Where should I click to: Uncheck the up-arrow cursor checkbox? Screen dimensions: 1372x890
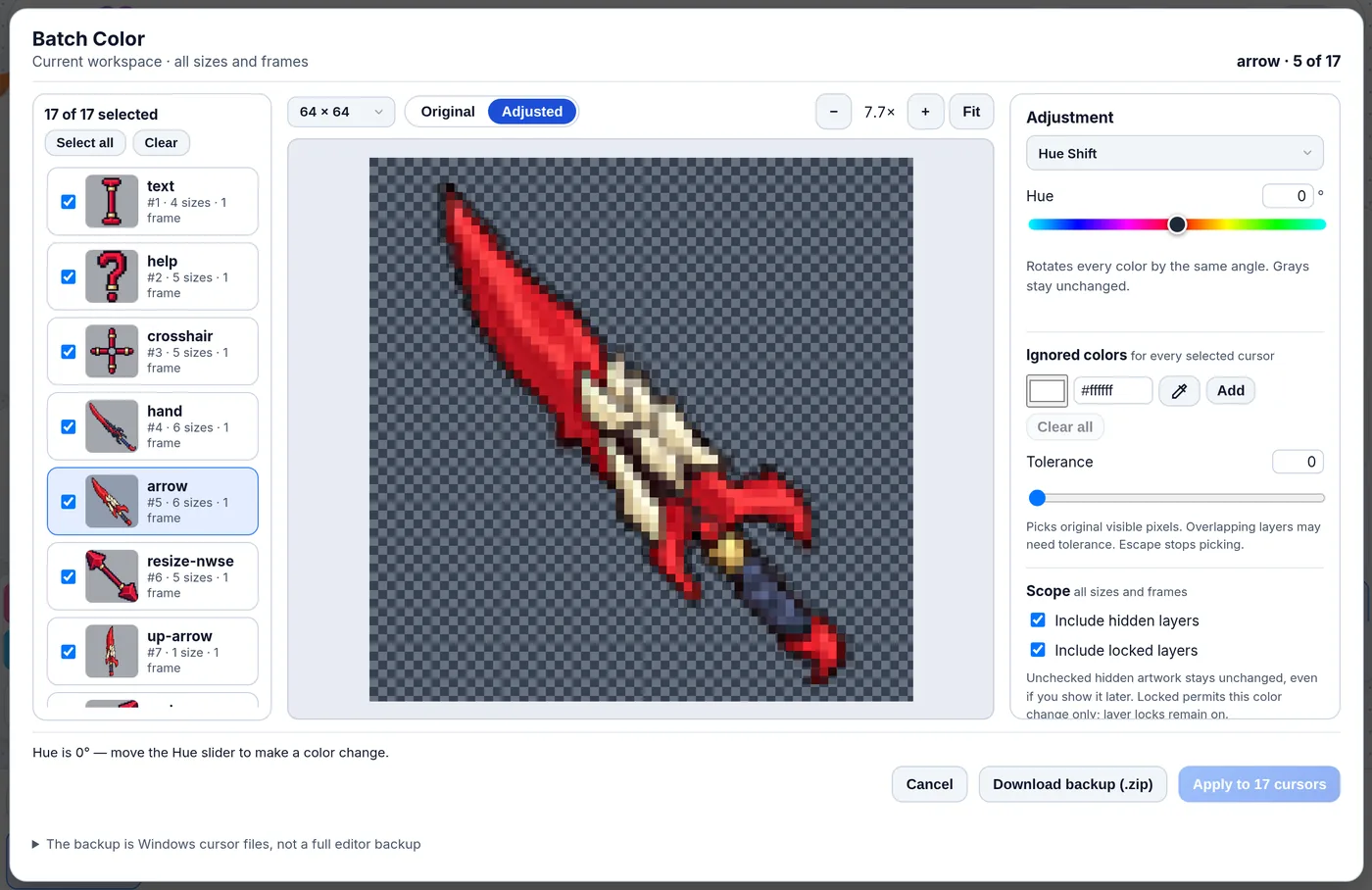tap(69, 652)
